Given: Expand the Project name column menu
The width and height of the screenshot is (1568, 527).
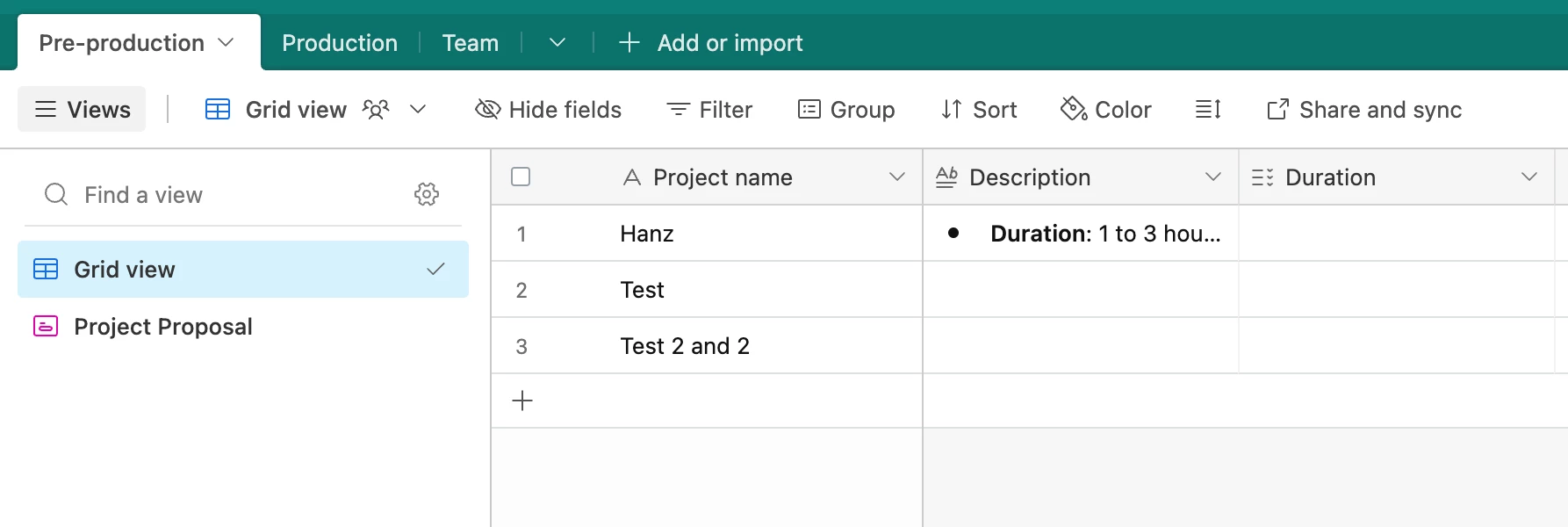Looking at the screenshot, I should (896, 177).
